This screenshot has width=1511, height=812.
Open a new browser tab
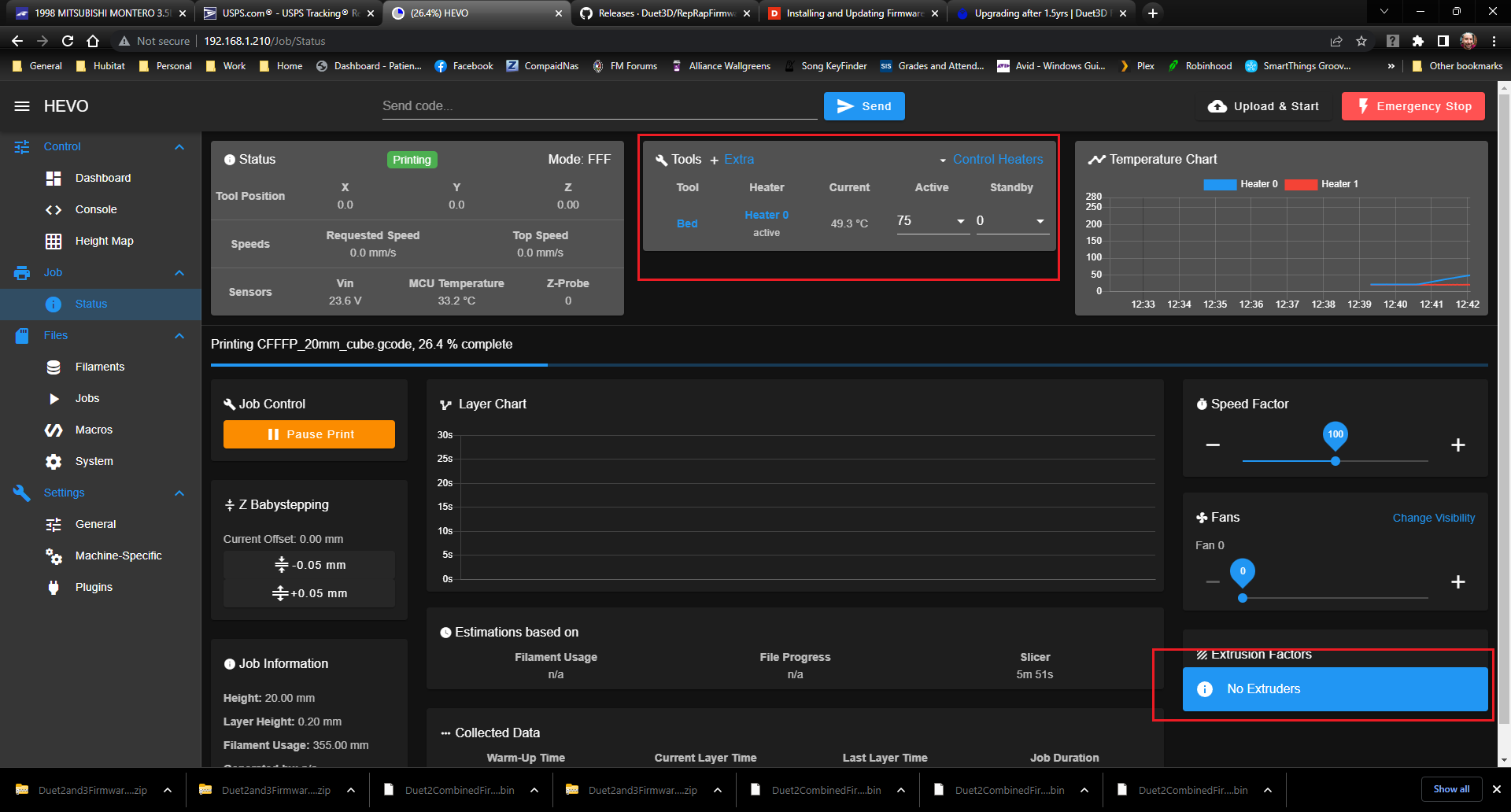click(1152, 13)
